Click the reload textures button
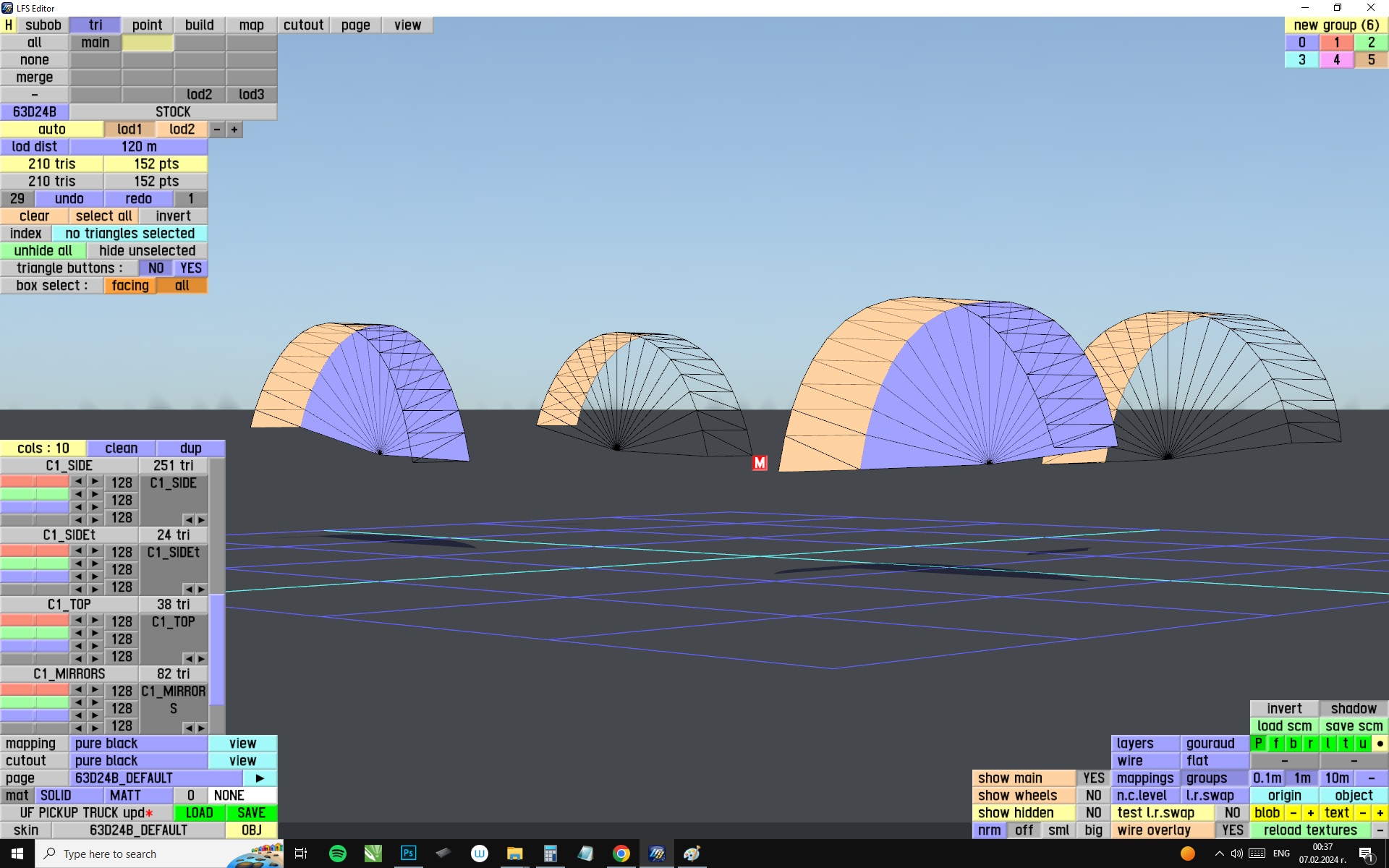Screen dimensions: 1389x868 1309,830
